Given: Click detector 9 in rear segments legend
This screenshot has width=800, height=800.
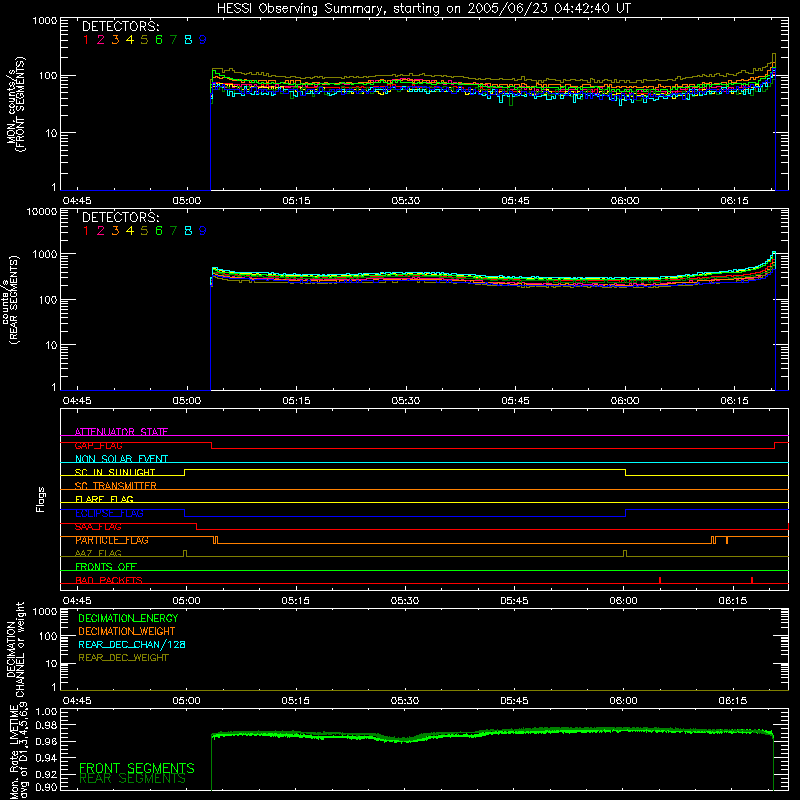Looking at the screenshot, I should point(203,231).
